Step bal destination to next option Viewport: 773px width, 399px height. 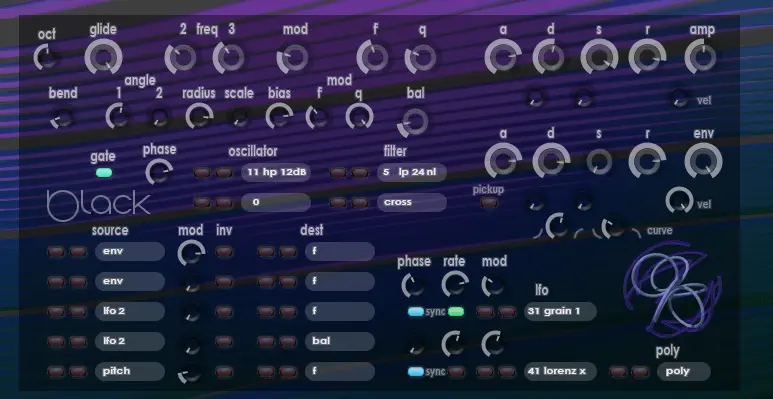(x=288, y=341)
